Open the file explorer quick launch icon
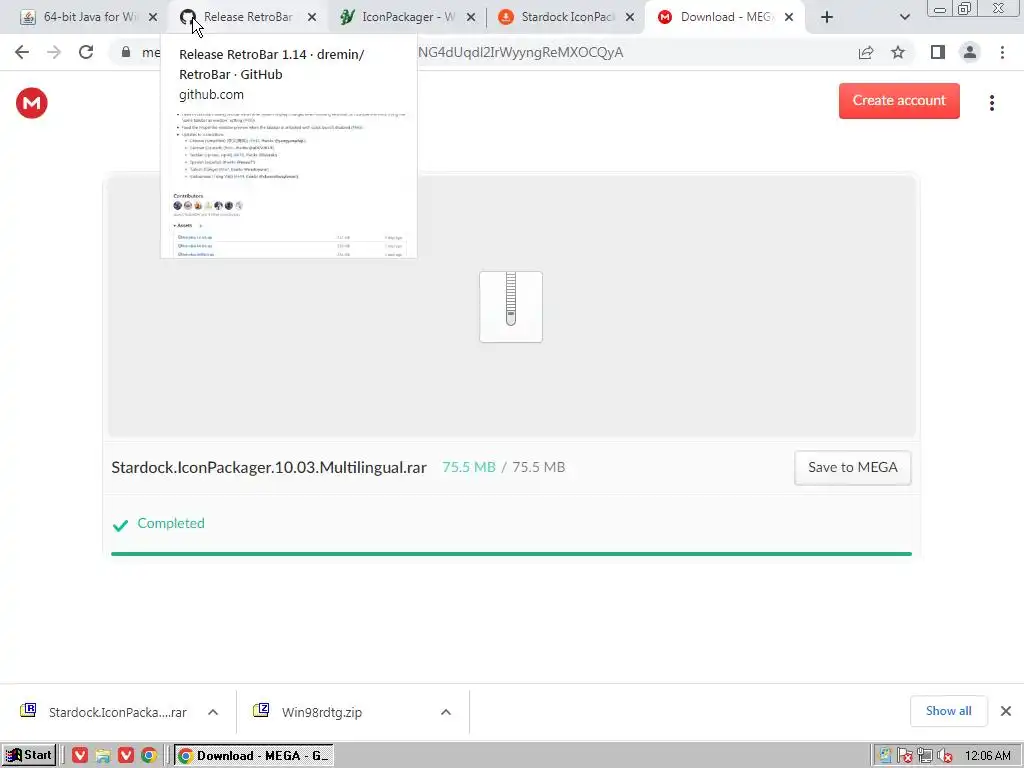The height and width of the screenshot is (768, 1024). coord(103,756)
